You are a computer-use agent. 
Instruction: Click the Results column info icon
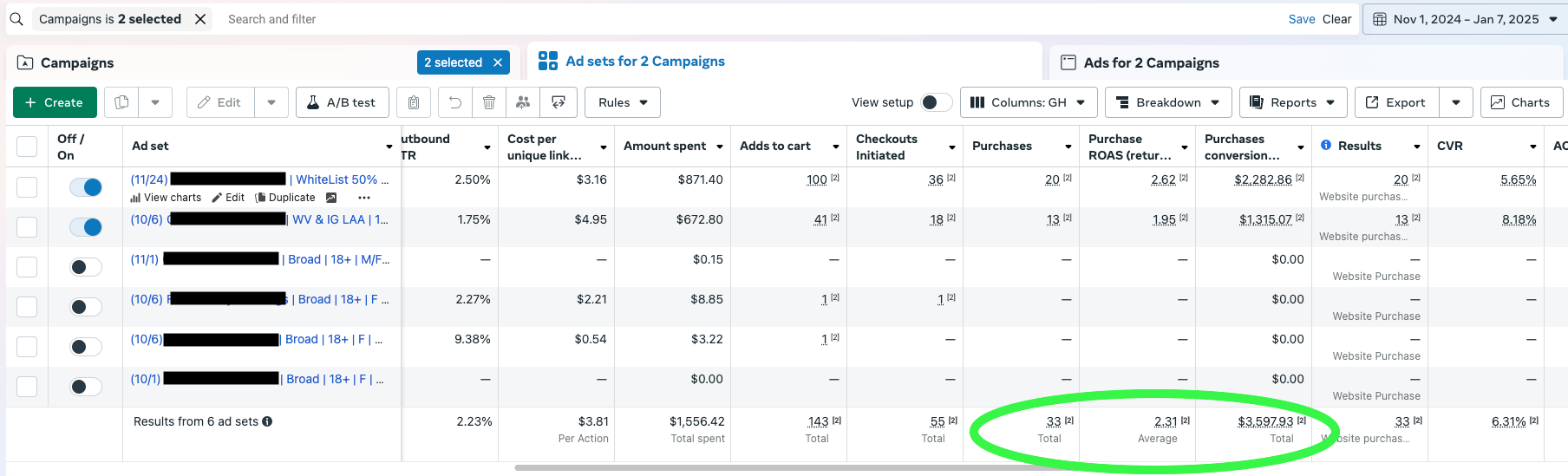(x=1326, y=146)
